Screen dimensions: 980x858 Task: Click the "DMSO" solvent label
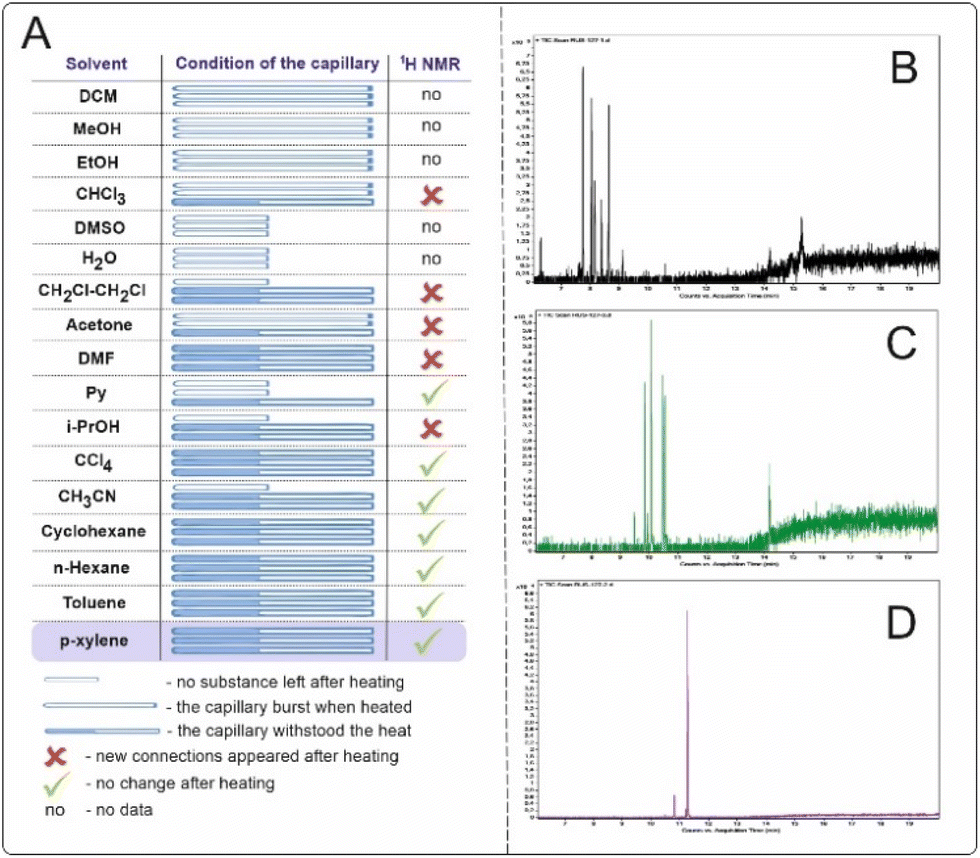[x=99, y=227]
